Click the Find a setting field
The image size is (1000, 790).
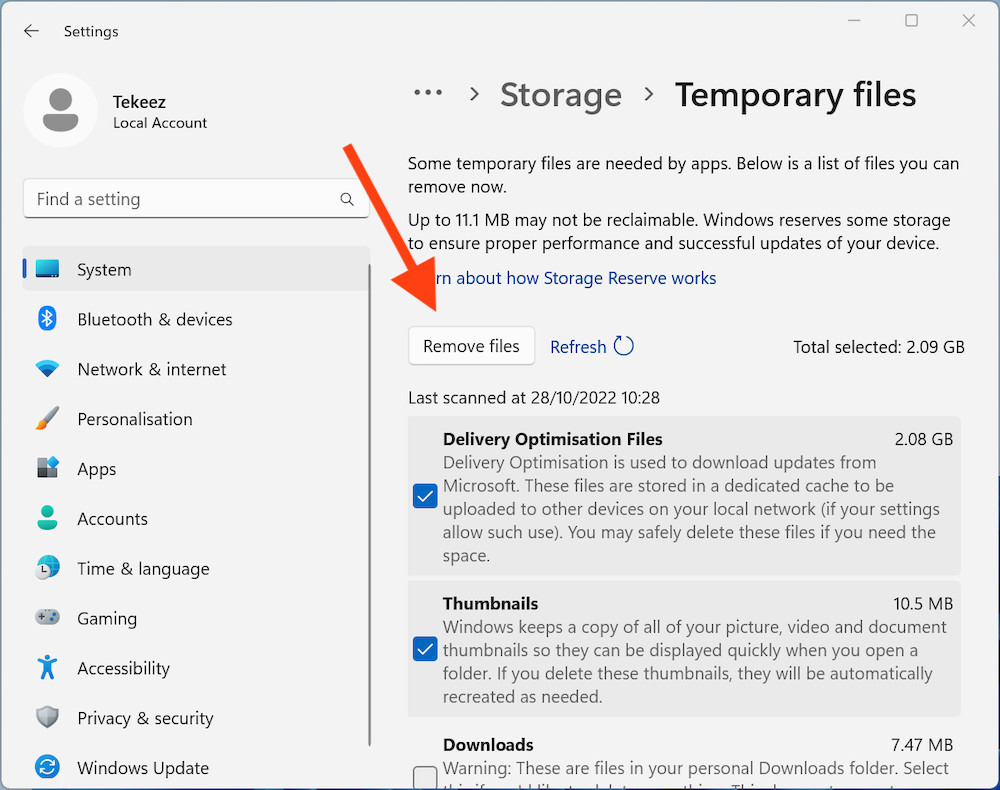[196, 199]
